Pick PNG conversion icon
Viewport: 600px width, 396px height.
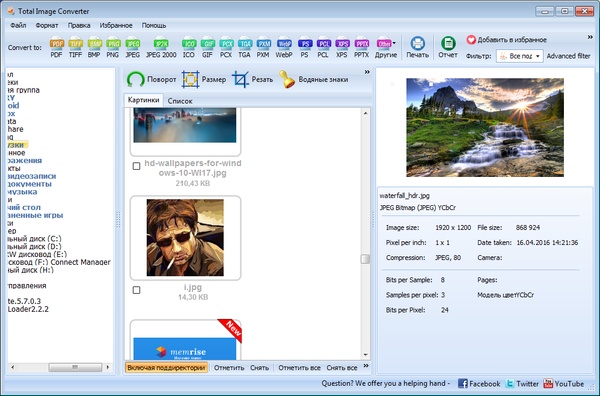coord(112,47)
